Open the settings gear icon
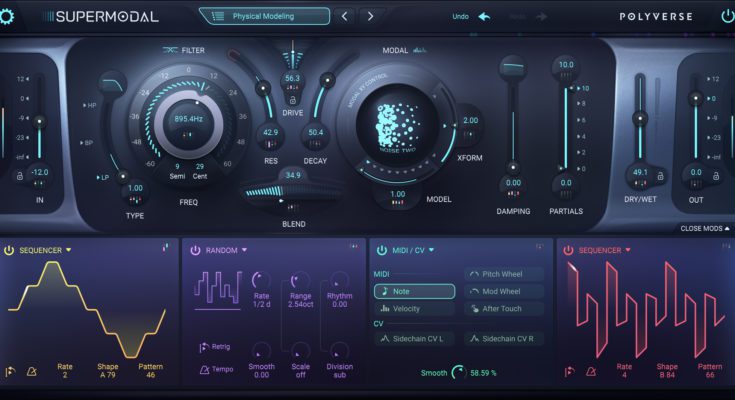 point(9,16)
